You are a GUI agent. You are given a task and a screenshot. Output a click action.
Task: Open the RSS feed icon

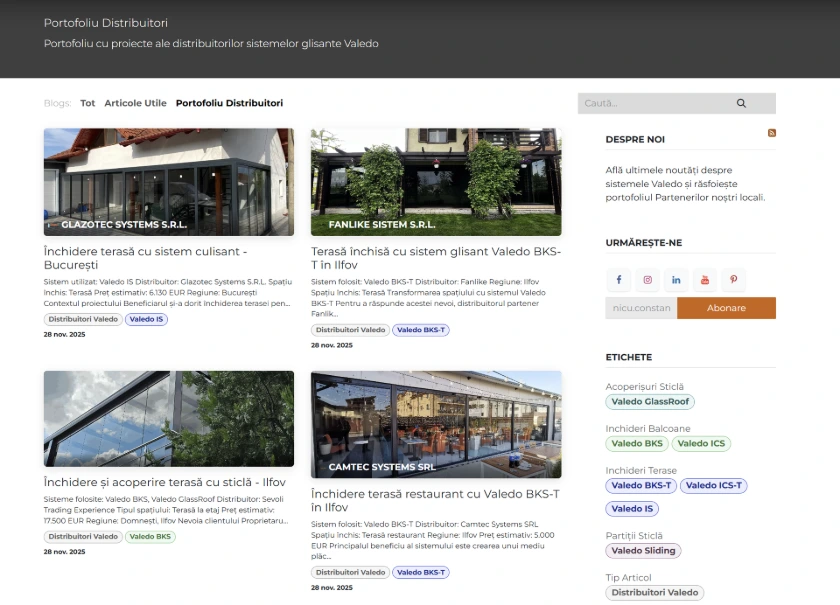pos(771,133)
